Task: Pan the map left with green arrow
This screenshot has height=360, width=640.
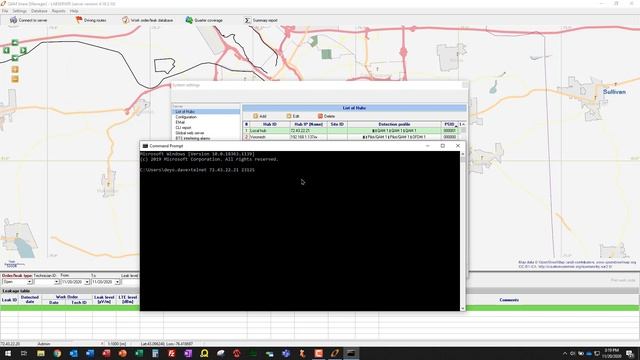Action: point(7,50)
